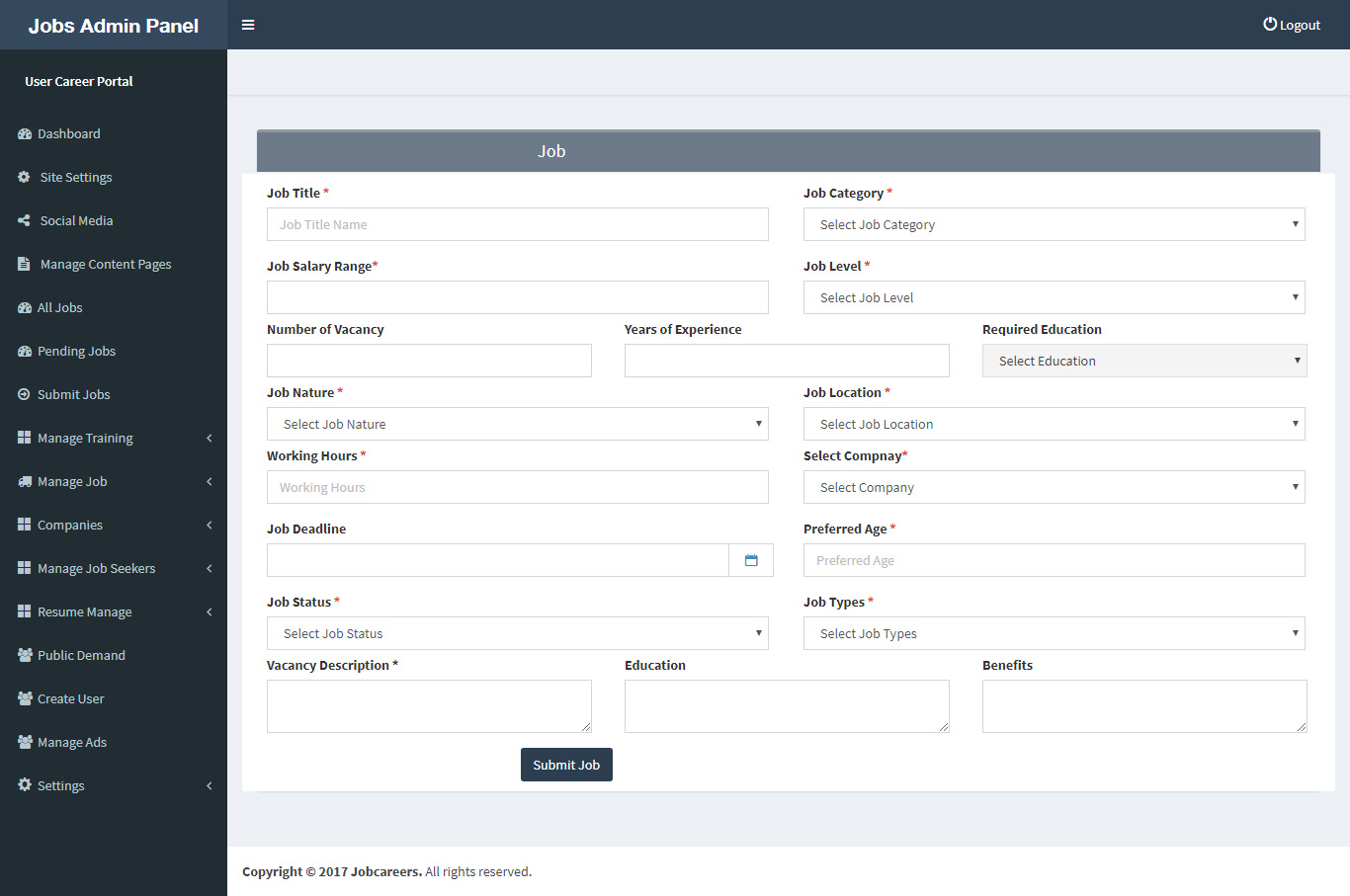Image resolution: width=1350 pixels, height=896 pixels.
Task: Open the Create User page
Action: click(70, 698)
